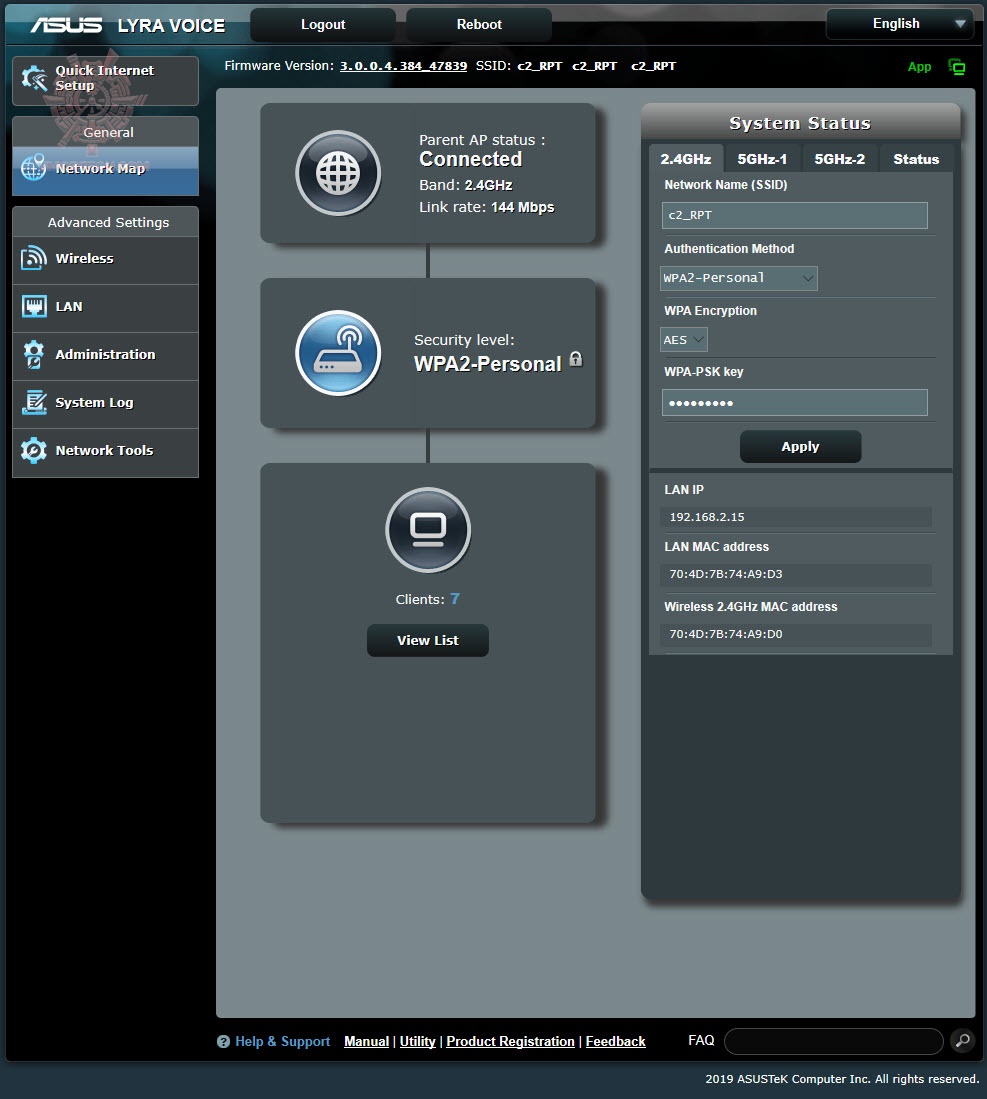
Task: Click the padlock icon beside WPA2-Personal
Action: click(x=576, y=359)
